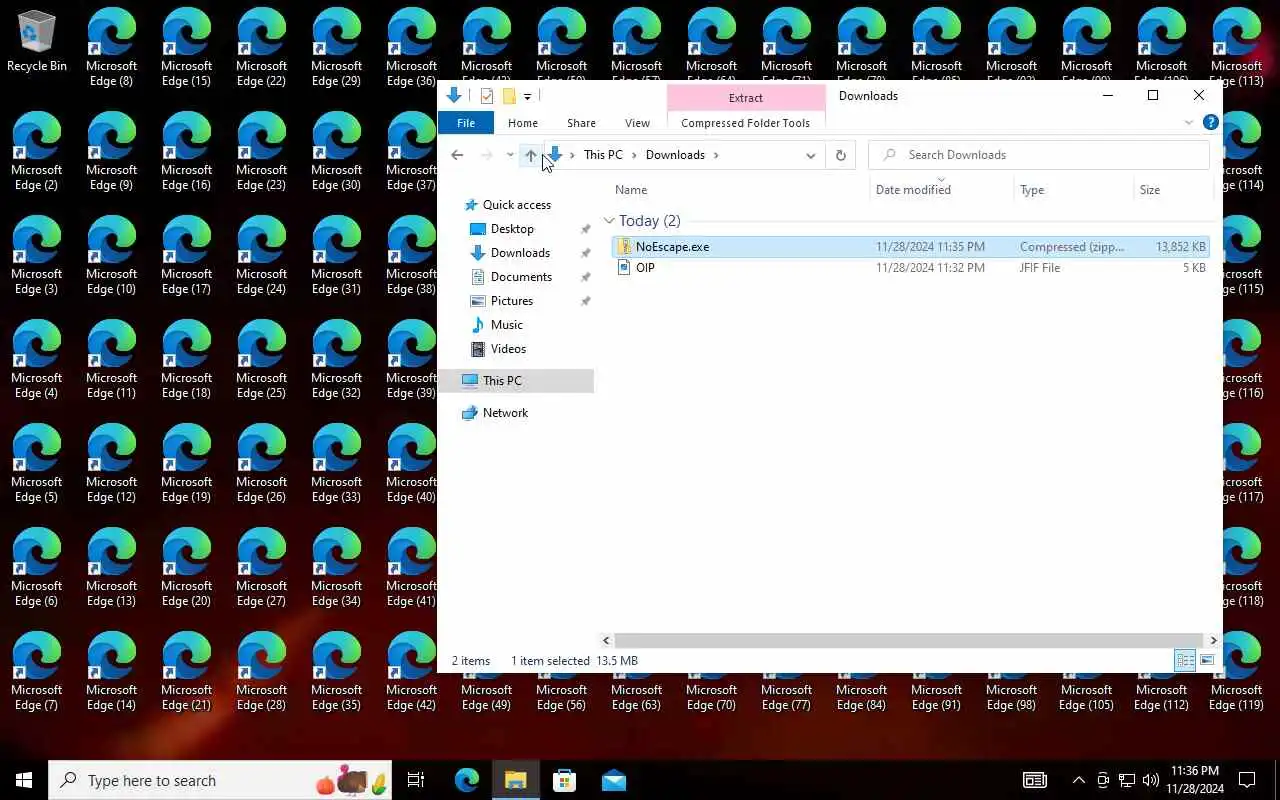
Task: Open Explorer Help with the blue question mark
Action: point(1210,123)
